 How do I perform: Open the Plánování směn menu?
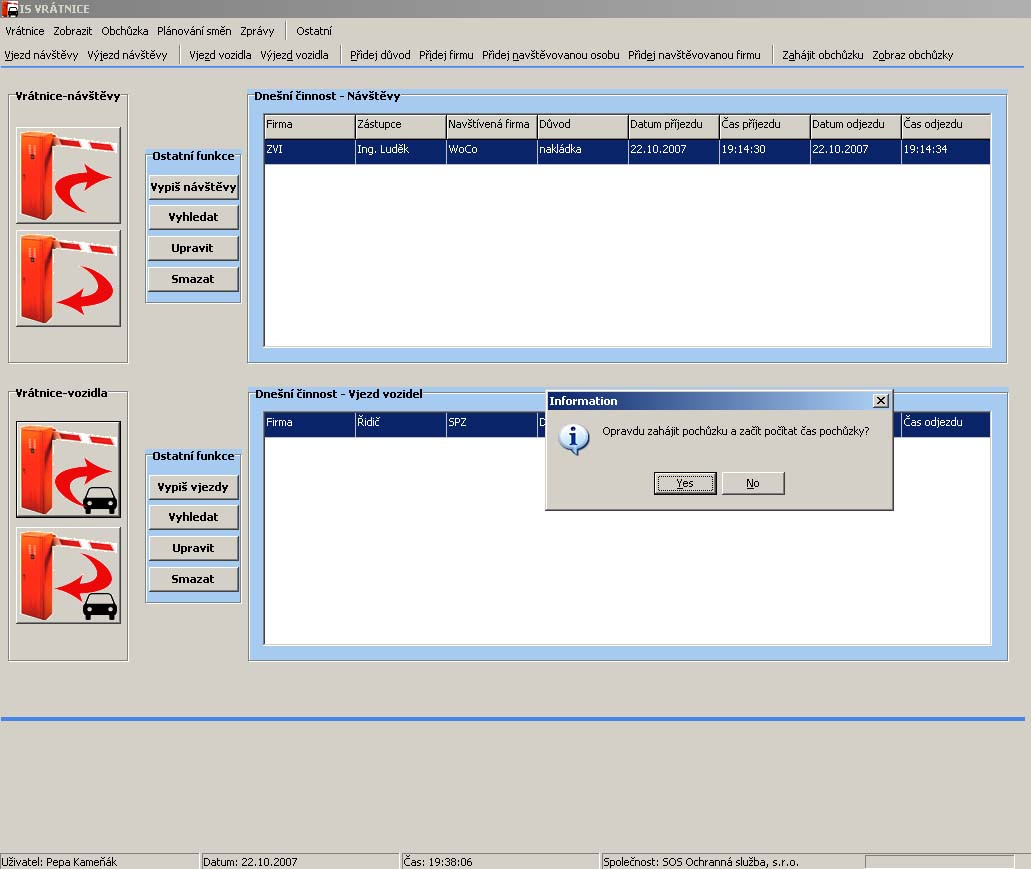[194, 31]
